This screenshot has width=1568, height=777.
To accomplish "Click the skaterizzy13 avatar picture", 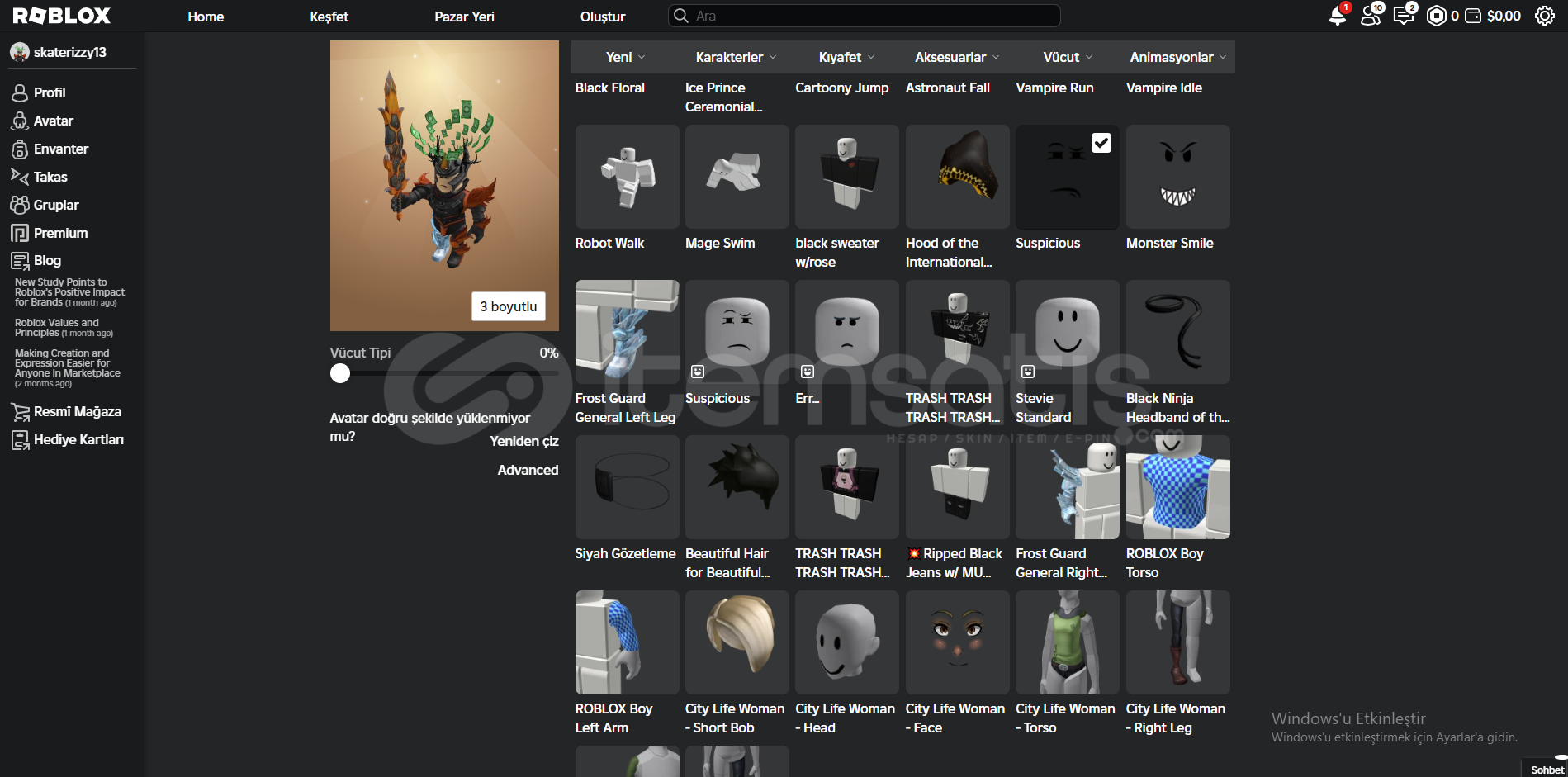I will click(x=20, y=52).
